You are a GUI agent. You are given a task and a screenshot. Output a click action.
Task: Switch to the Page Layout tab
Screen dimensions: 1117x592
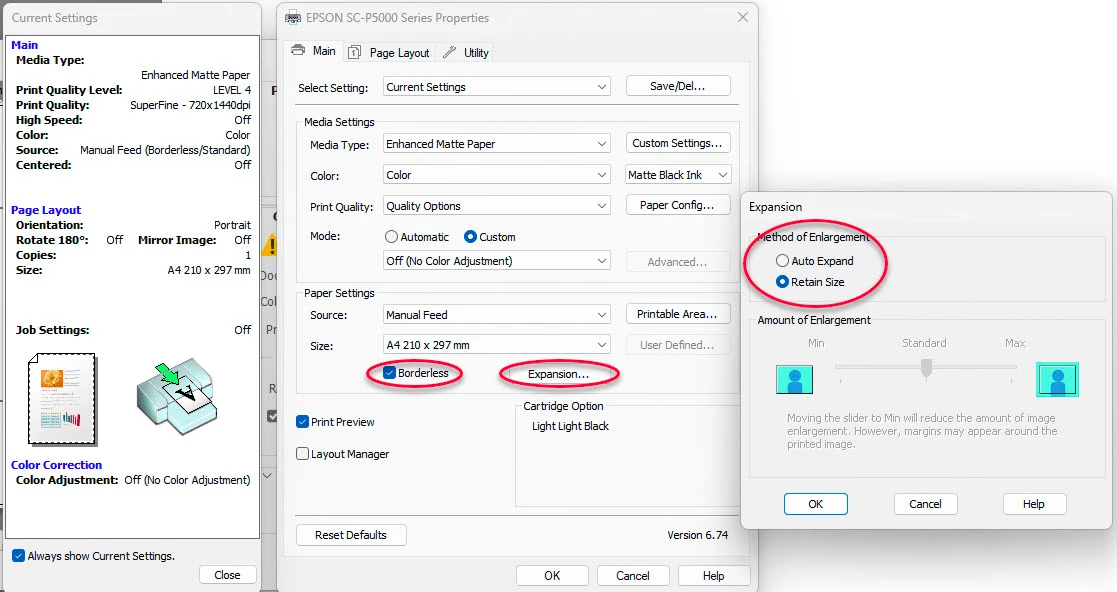(390, 53)
